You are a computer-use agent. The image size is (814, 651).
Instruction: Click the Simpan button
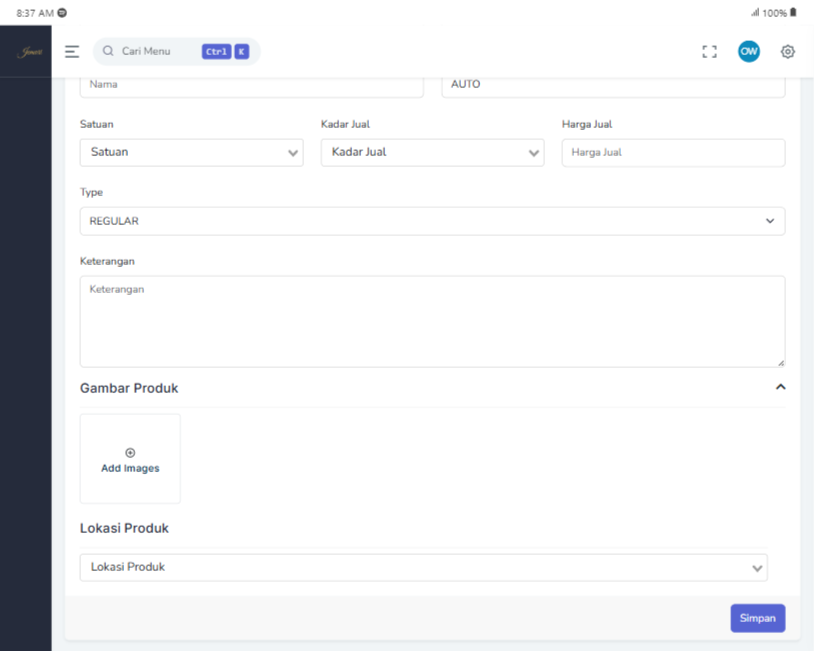coord(757,618)
